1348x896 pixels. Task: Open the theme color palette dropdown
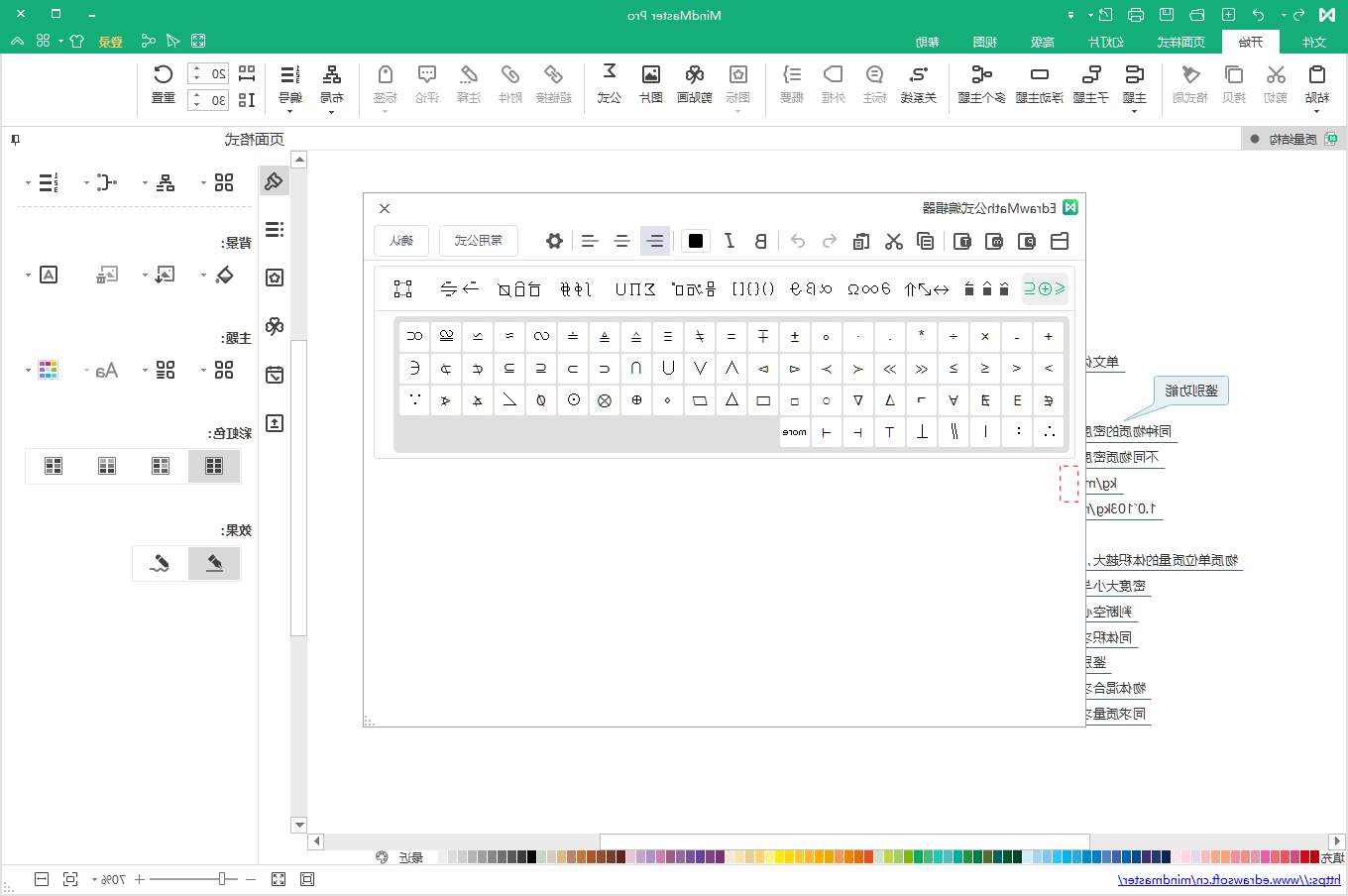[28, 371]
